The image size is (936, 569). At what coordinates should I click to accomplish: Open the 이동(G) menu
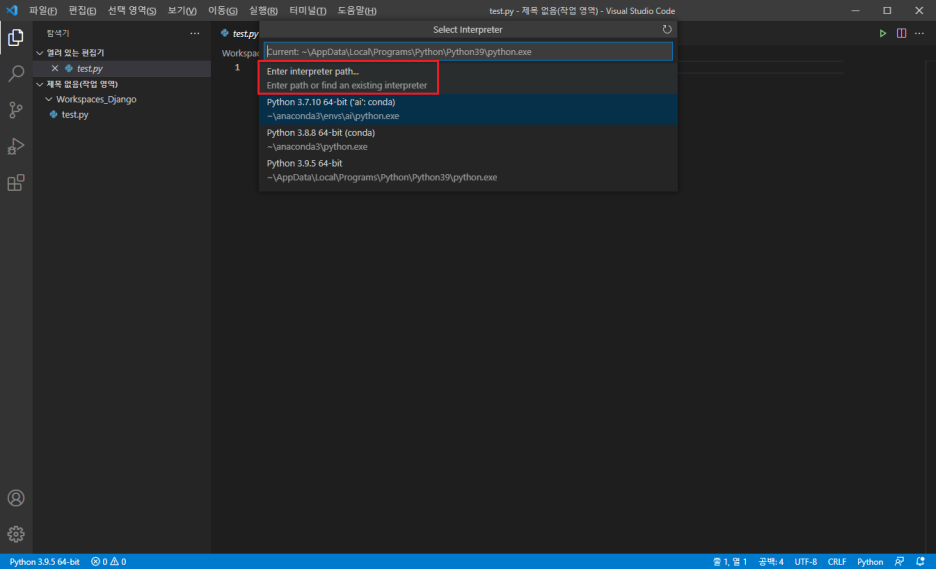coord(223,11)
